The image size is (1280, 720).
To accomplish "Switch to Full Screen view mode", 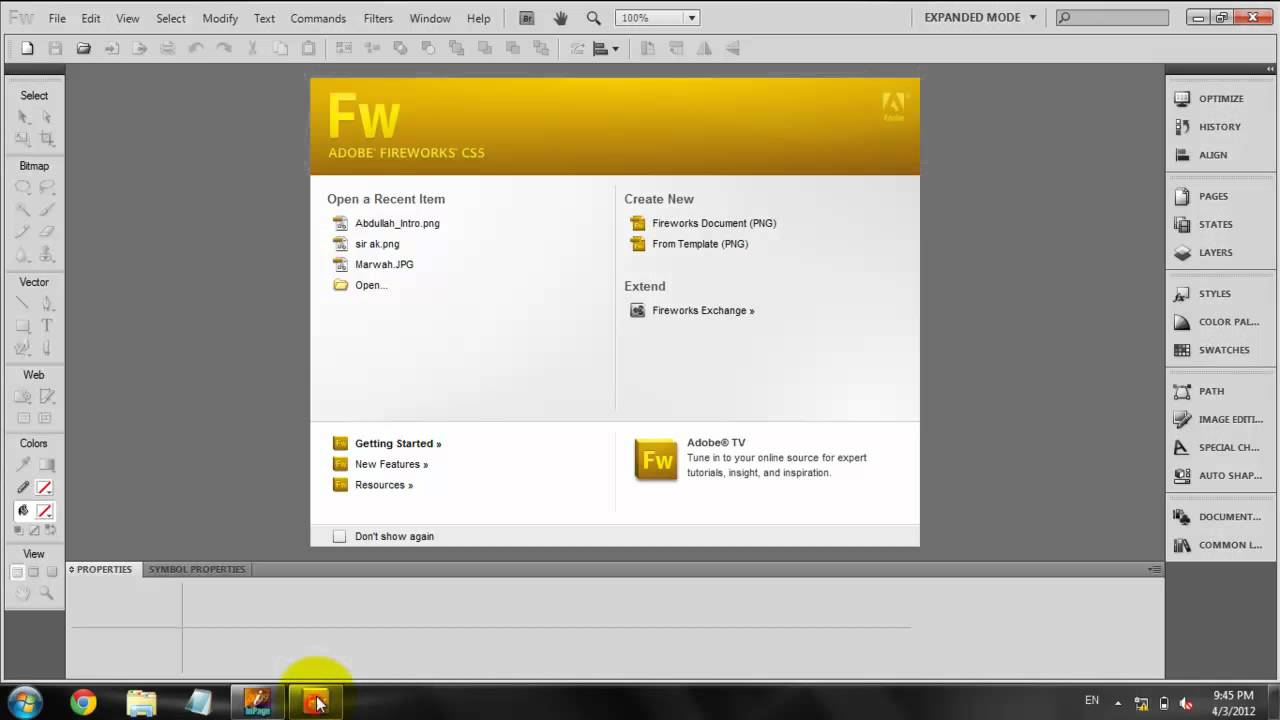I will [52, 572].
